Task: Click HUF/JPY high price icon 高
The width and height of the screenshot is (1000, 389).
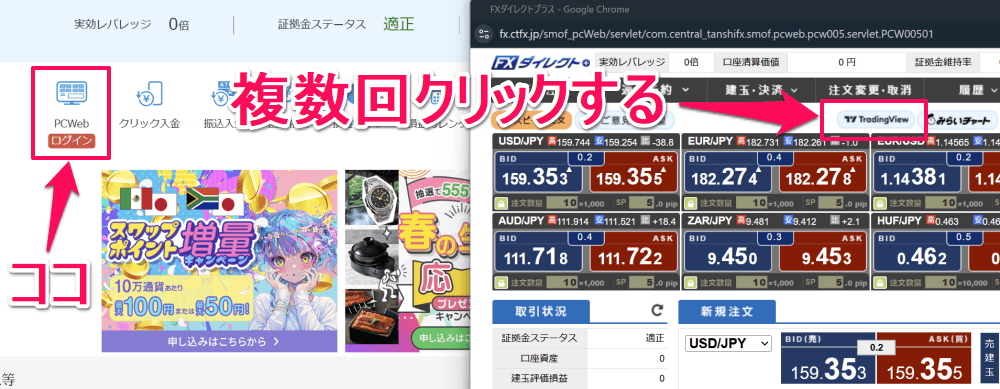Action: [931, 220]
